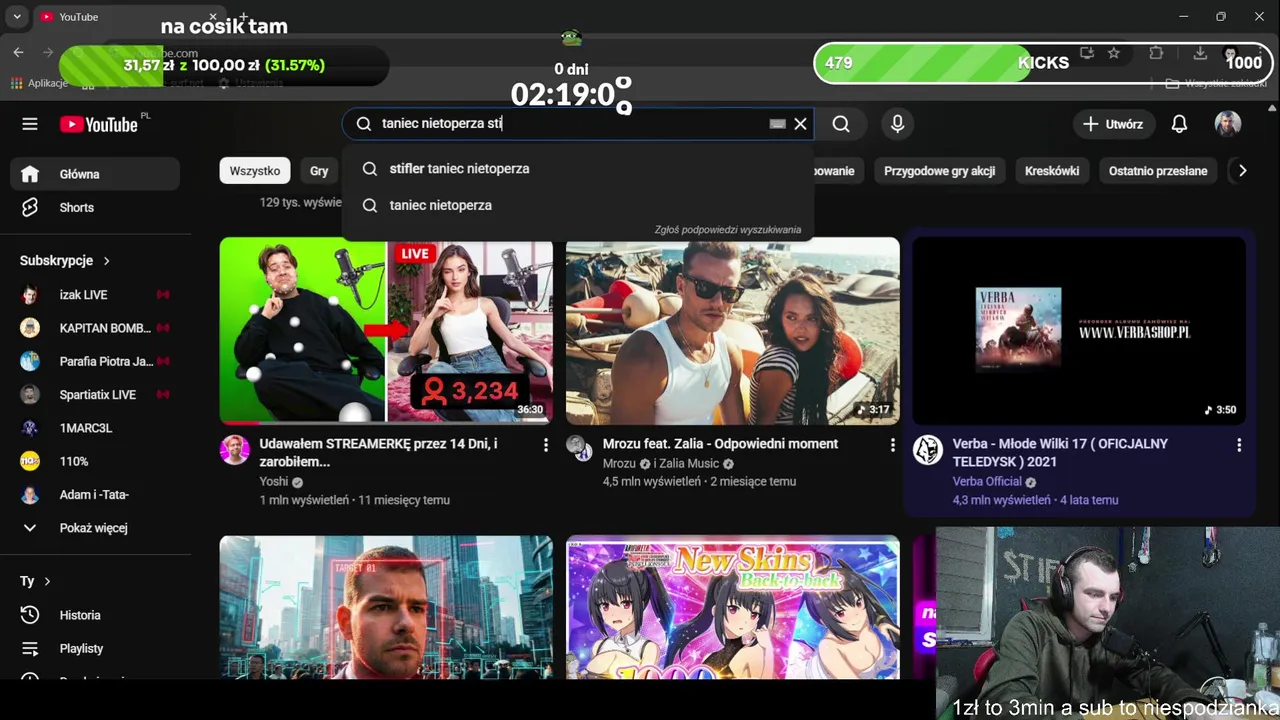This screenshot has height=720, width=1280.
Task: Click Zgłoś podpowiedzi wyszukiwania link
Action: [x=728, y=229]
